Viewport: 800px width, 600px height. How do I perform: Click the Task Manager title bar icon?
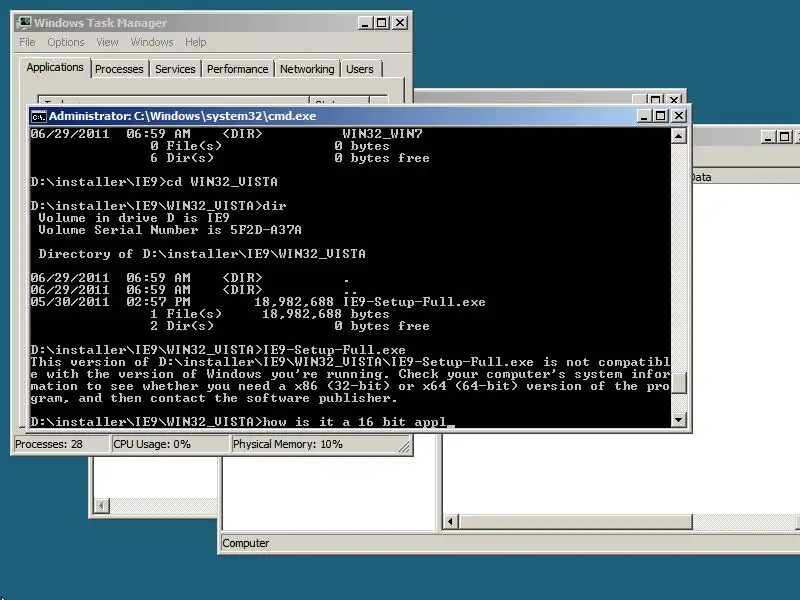(x=23, y=23)
